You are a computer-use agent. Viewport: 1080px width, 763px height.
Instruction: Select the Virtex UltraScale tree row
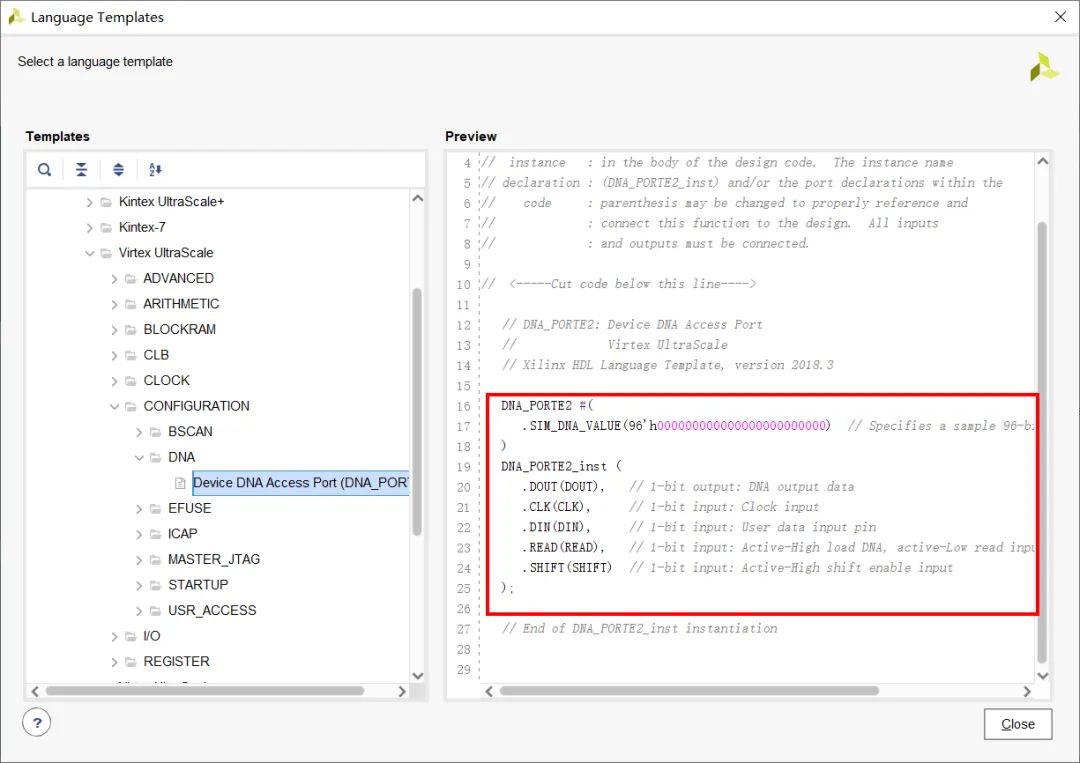[166, 253]
